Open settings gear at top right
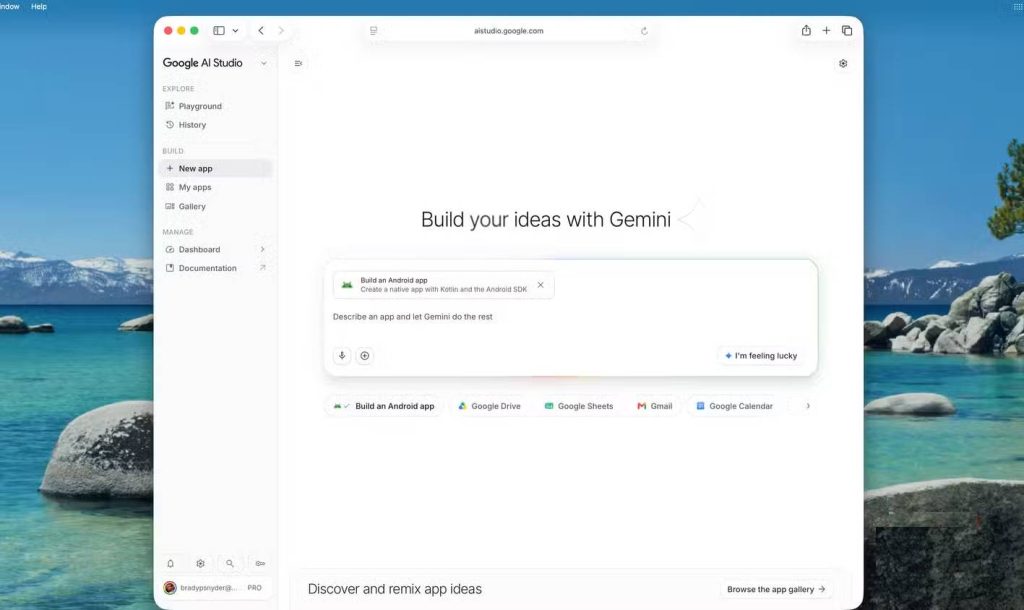This screenshot has height=610, width=1024. [843, 63]
